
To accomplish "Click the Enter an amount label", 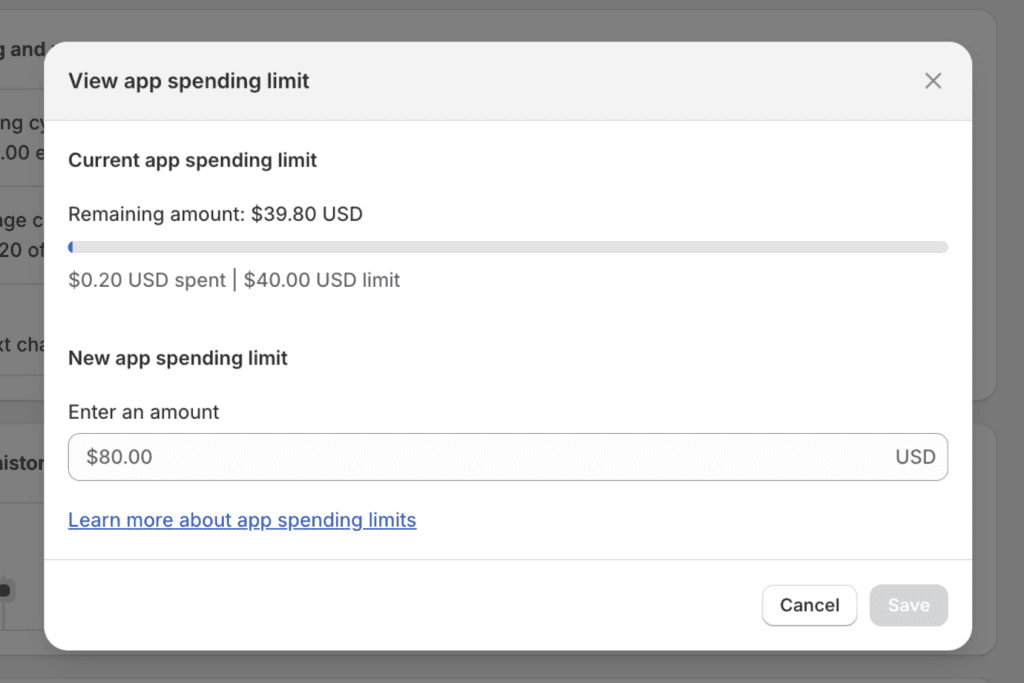I will pos(143,412).
